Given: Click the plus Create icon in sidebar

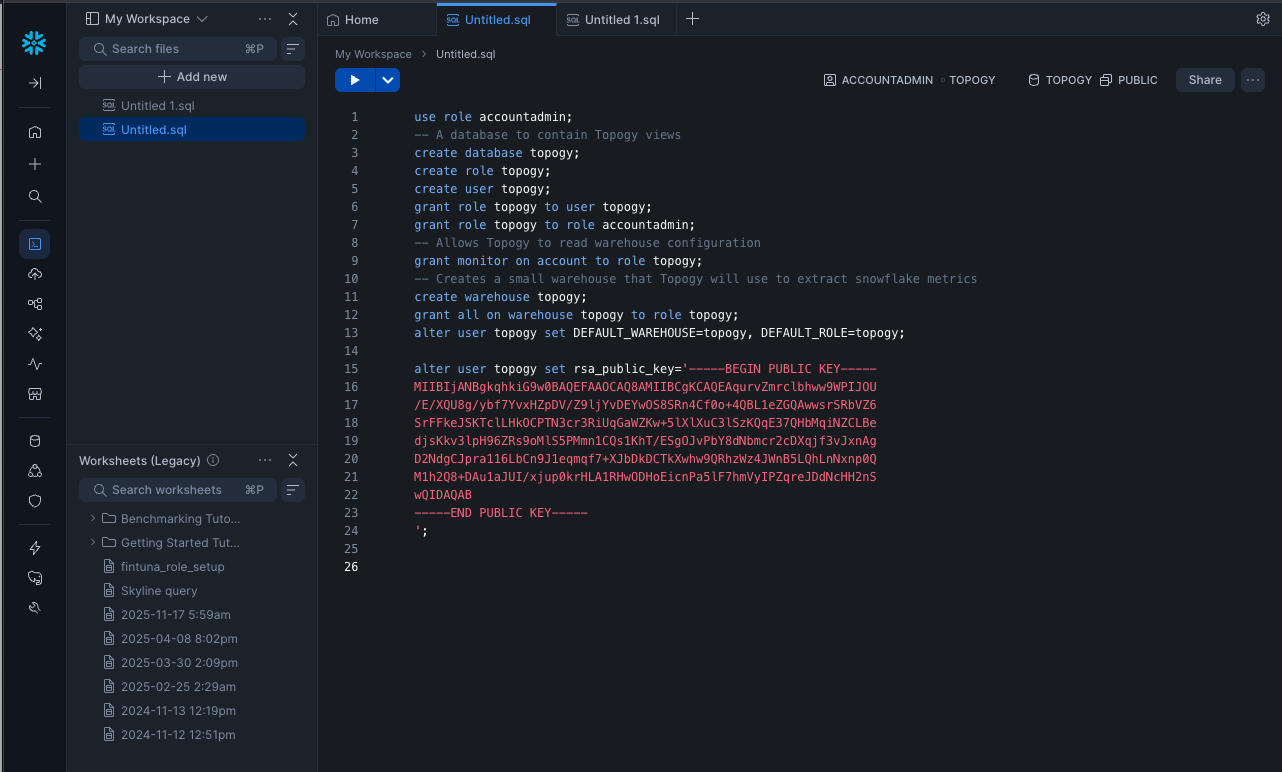Looking at the screenshot, I should pos(35,164).
